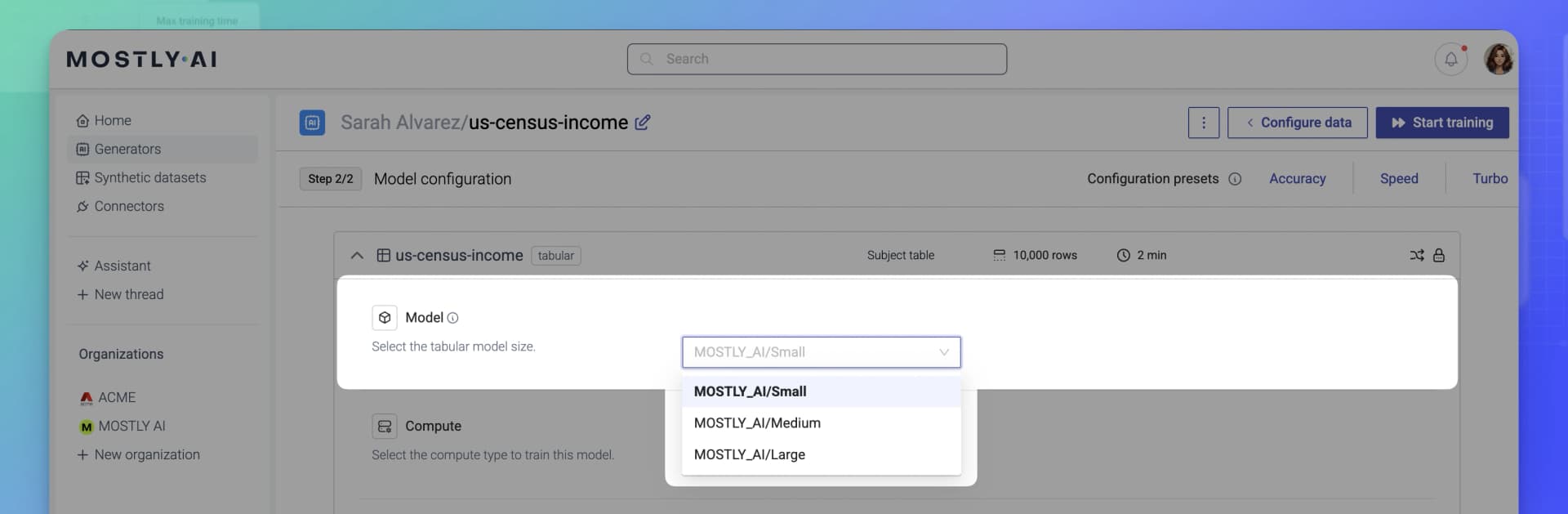
Task: Select MOSTLY_AI/Medium from the dropdown
Action: coord(757,423)
